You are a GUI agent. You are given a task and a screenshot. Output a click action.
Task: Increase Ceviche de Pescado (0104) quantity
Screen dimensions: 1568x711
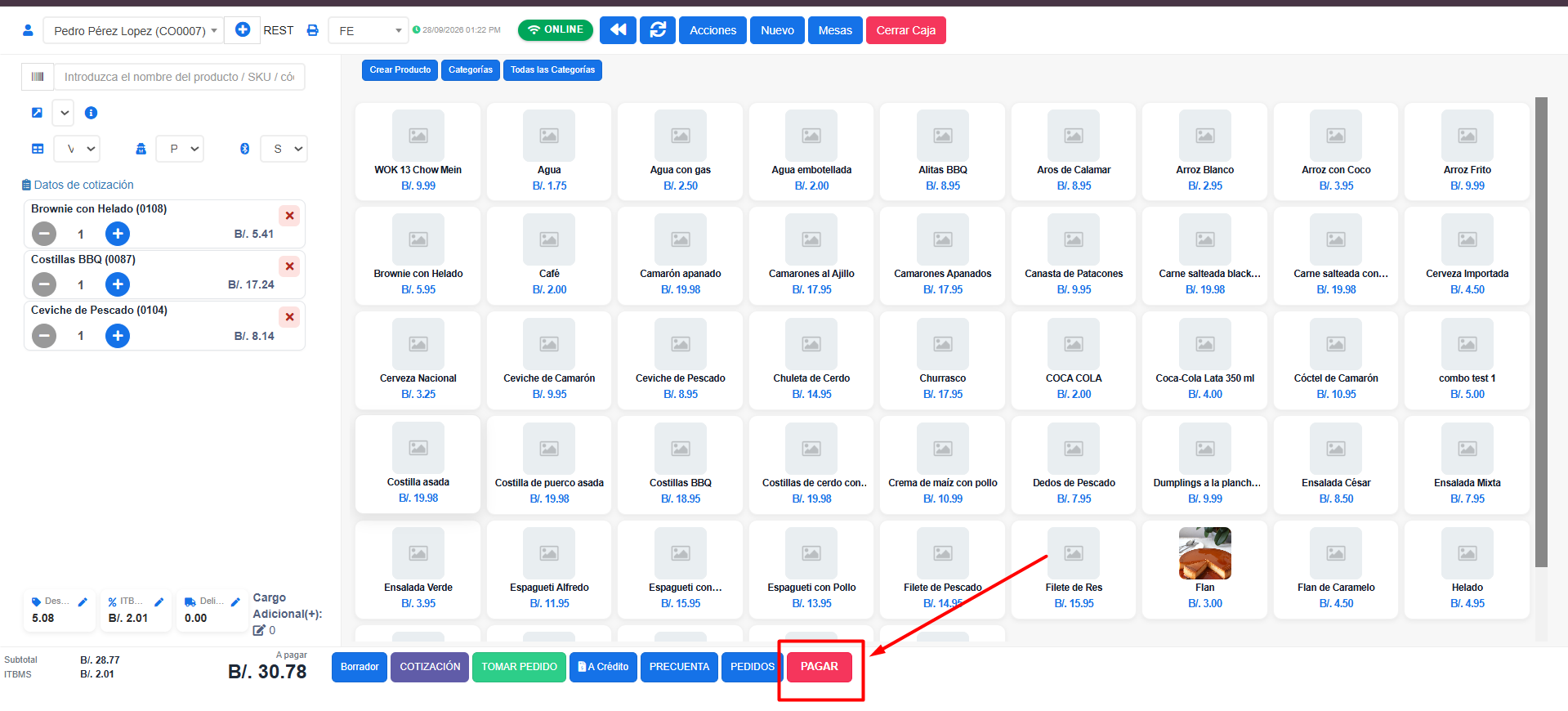118,336
